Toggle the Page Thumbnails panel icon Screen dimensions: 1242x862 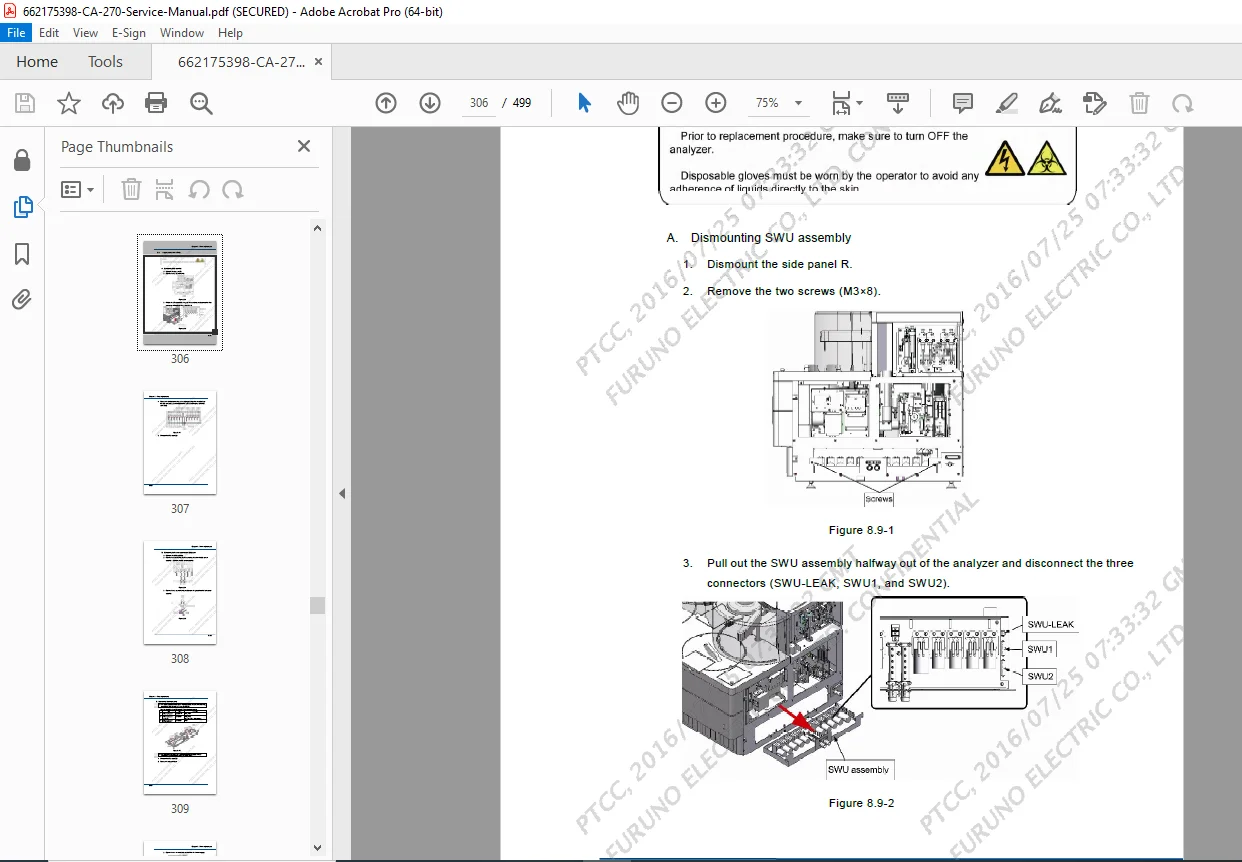[22, 207]
